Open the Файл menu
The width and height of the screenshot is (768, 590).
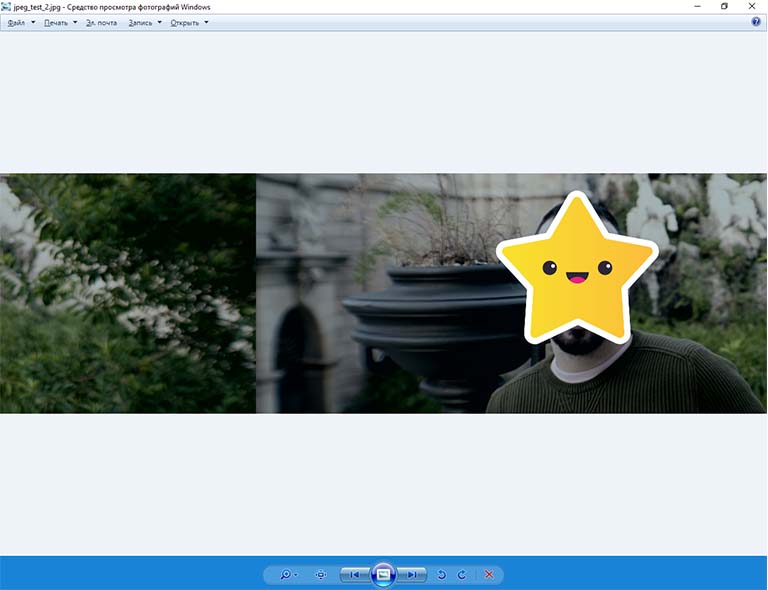pyautogui.click(x=16, y=22)
